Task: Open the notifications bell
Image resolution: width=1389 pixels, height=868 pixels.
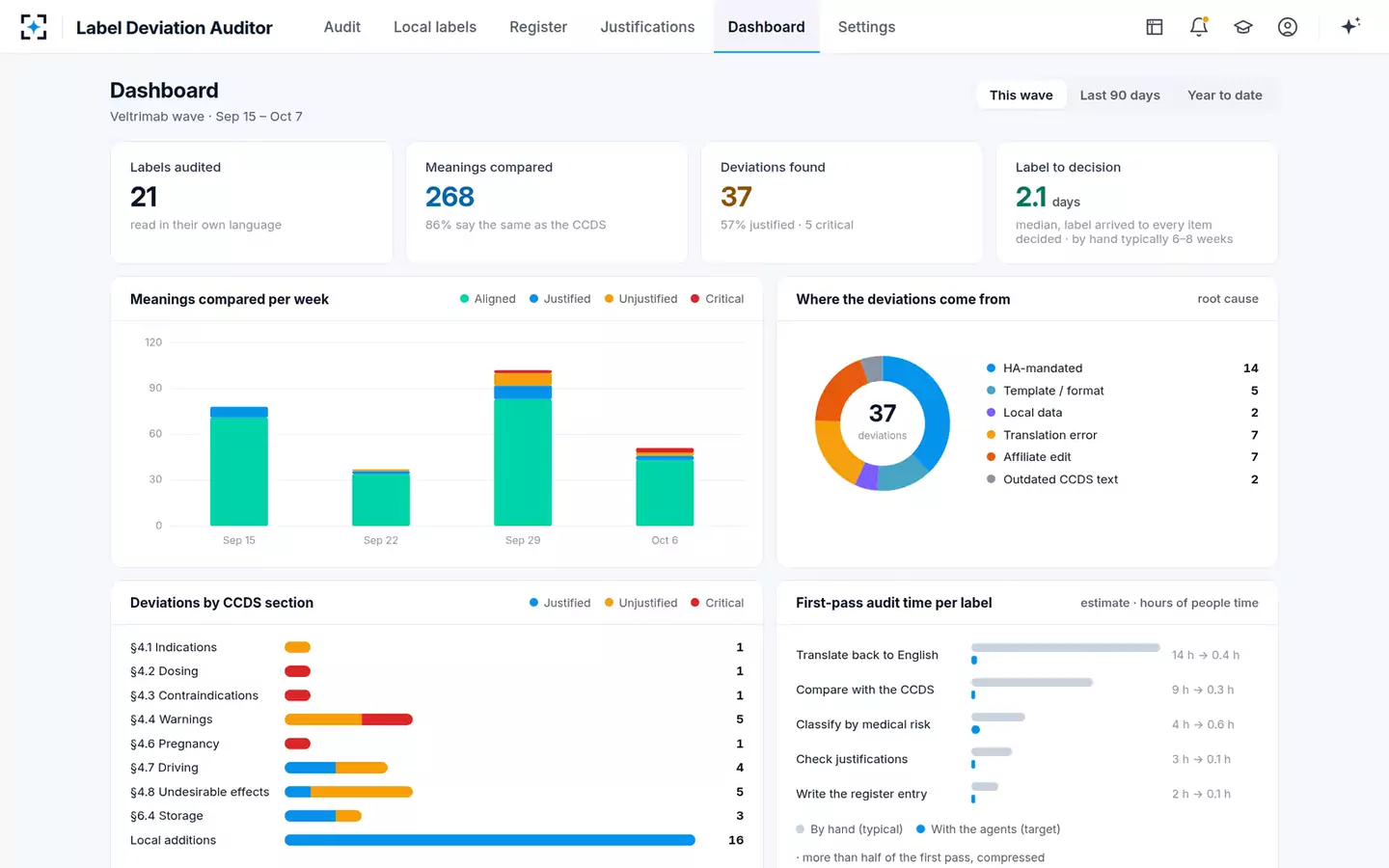Action: [x=1199, y=27]
